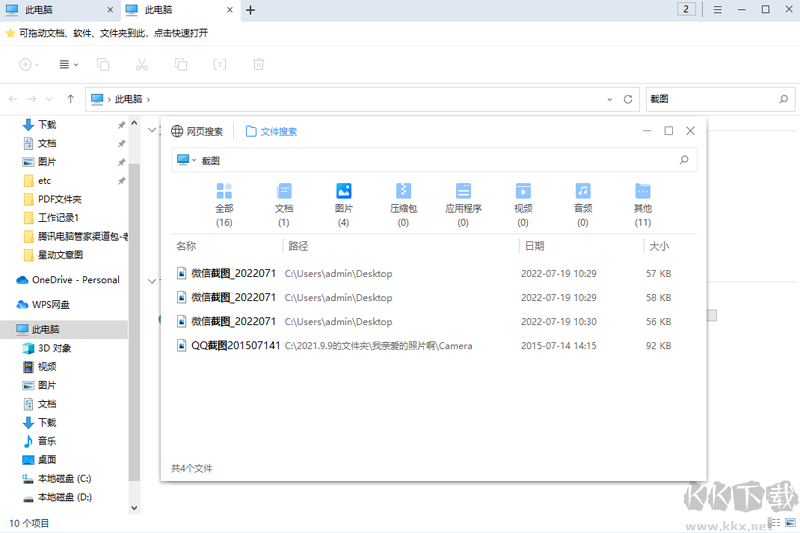Open 音乐 under 此电脑
This screenshot has width=800, height=533.
pos(47,441)
